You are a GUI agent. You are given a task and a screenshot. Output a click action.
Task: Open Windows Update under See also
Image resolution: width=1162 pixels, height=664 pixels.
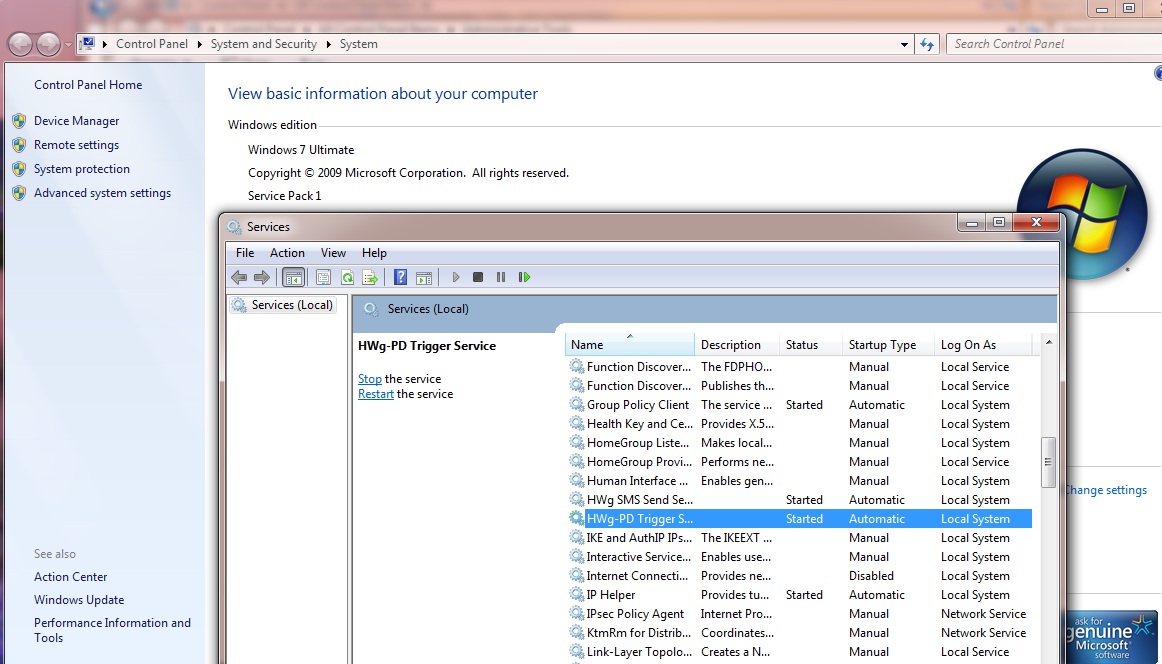click(79, 600)
